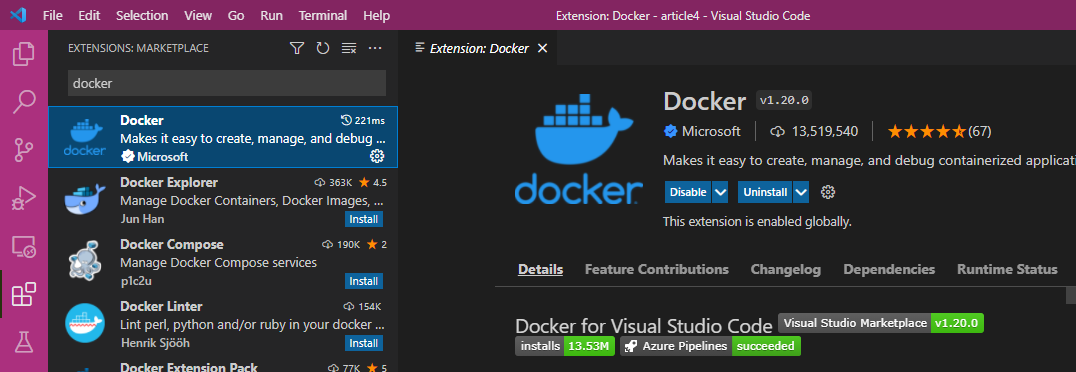
Task: Select the Docker Compose list item title
Action: point(172,244)
